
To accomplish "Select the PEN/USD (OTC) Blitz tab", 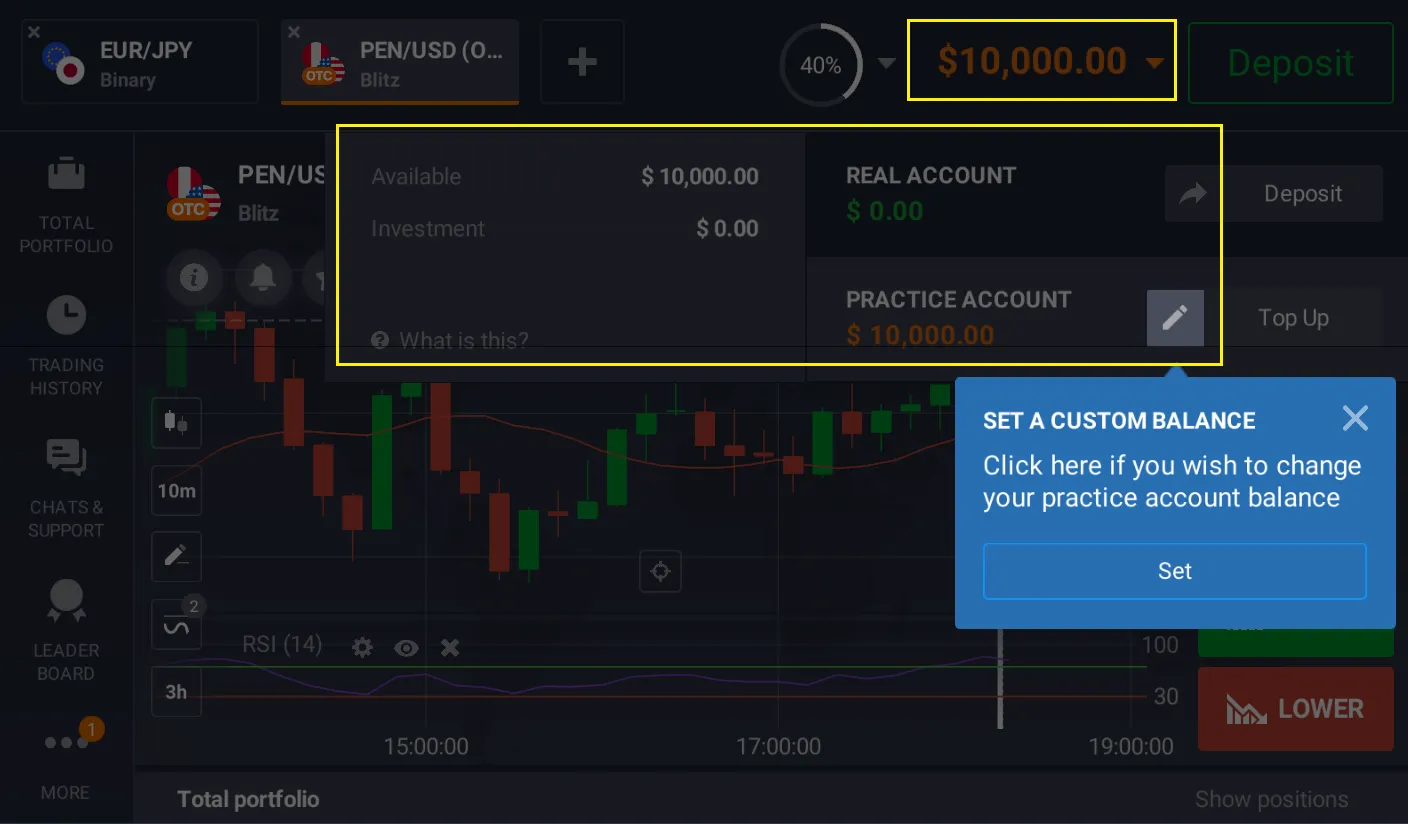I will pos(399,63).
